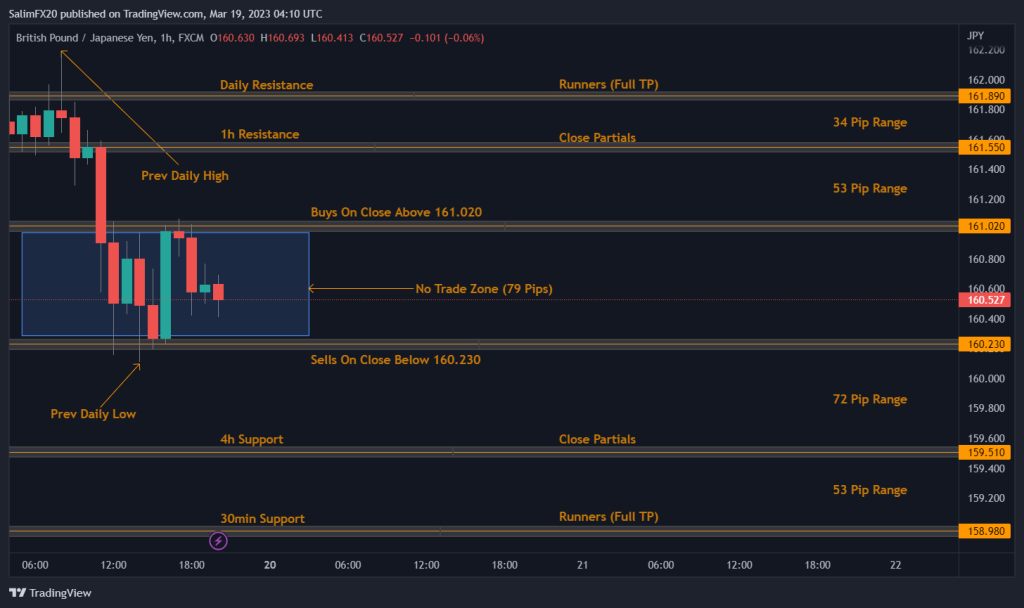Select the red 160.527 current price label
Image resolution: width=1024 pixels, height=608 pixels.
click(x=985, y=300)
